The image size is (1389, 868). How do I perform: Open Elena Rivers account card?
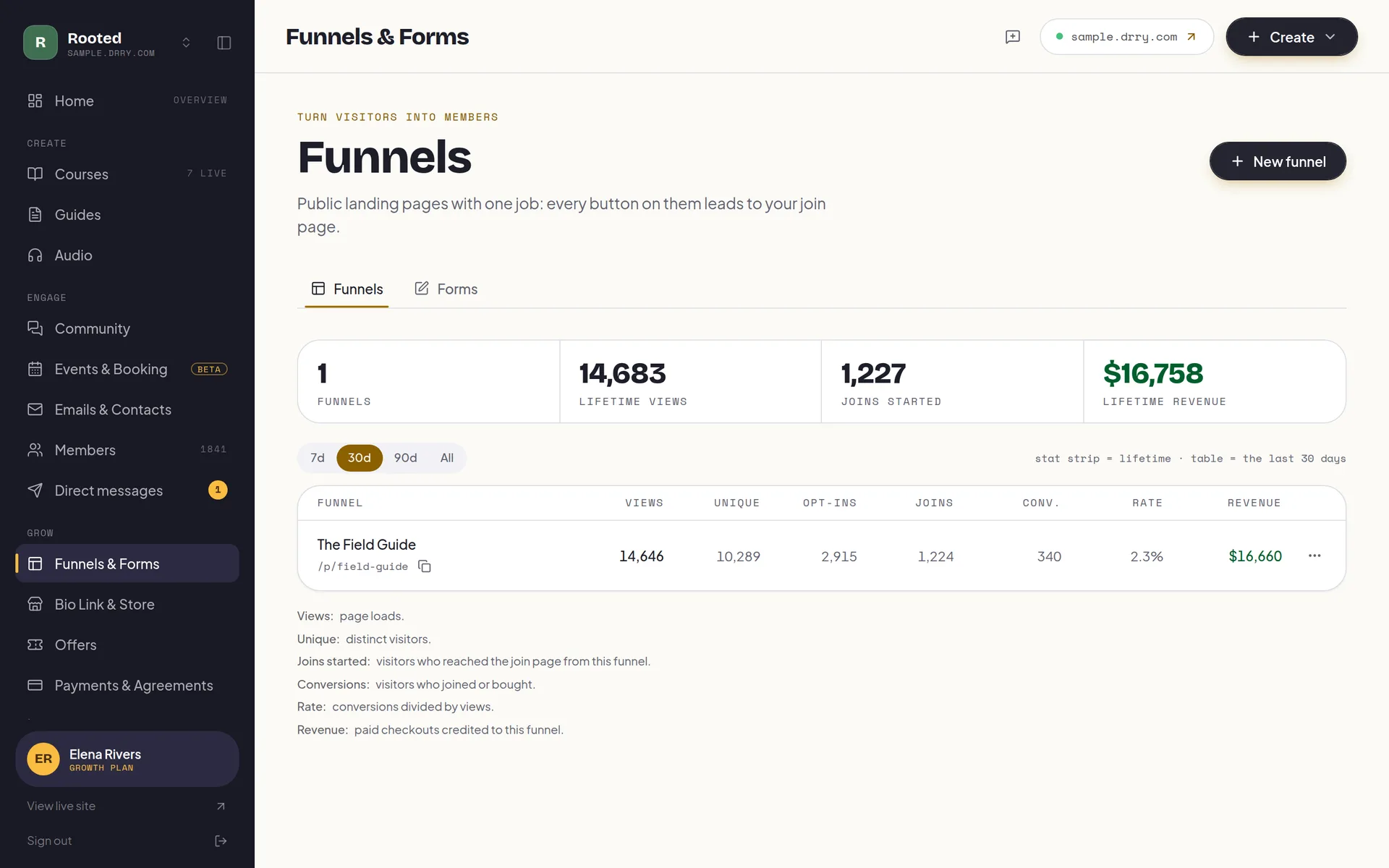click(x=127, y=759)
